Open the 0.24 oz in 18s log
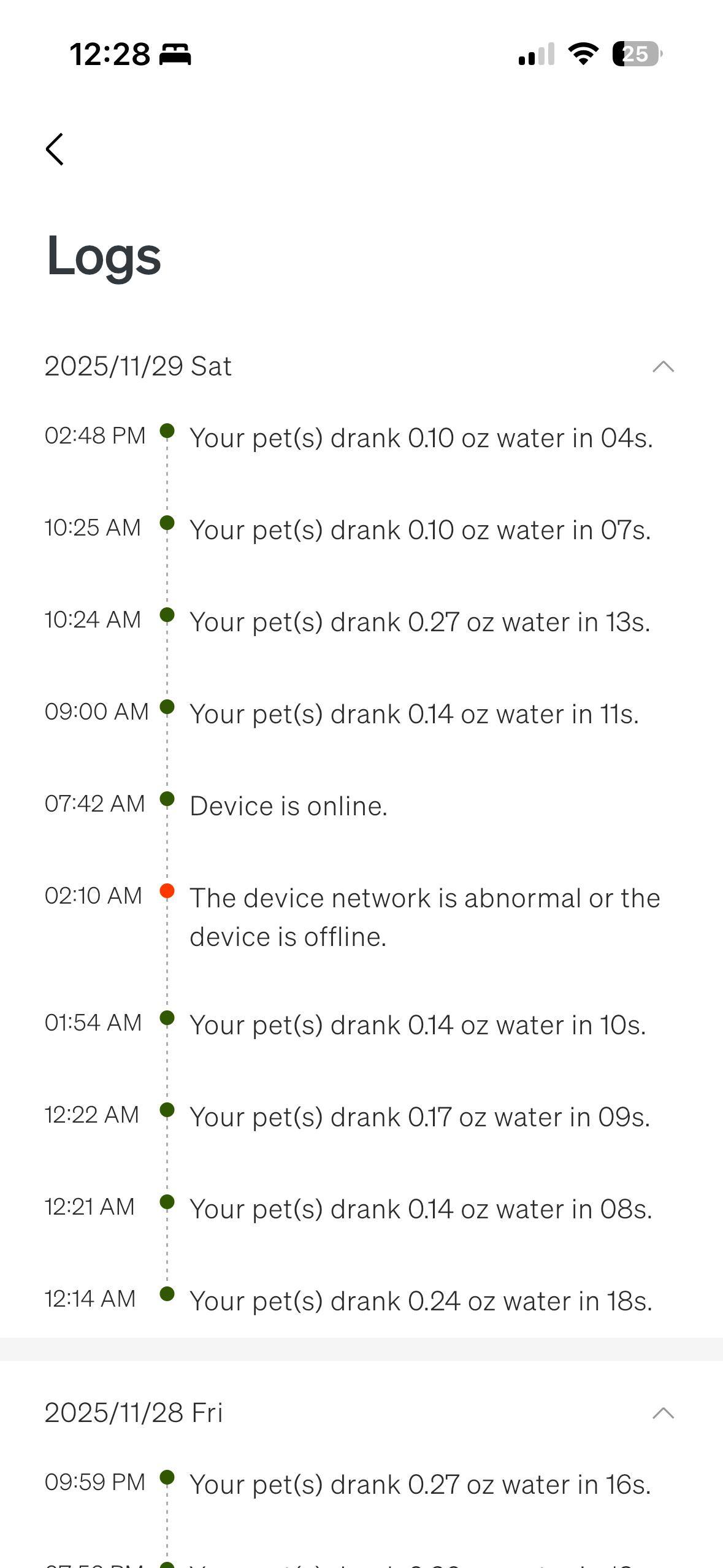The width and height of the screenshot is (723, 1568). pos(421,1301)
